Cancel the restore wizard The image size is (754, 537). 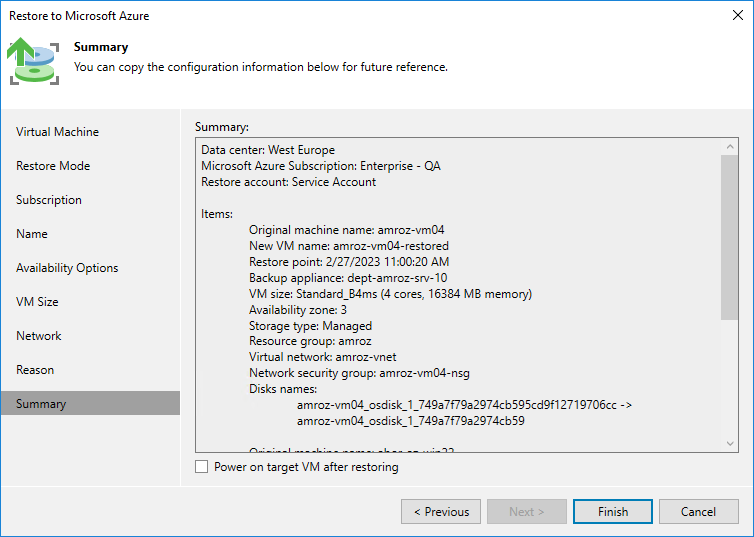(x=698, y=512)
